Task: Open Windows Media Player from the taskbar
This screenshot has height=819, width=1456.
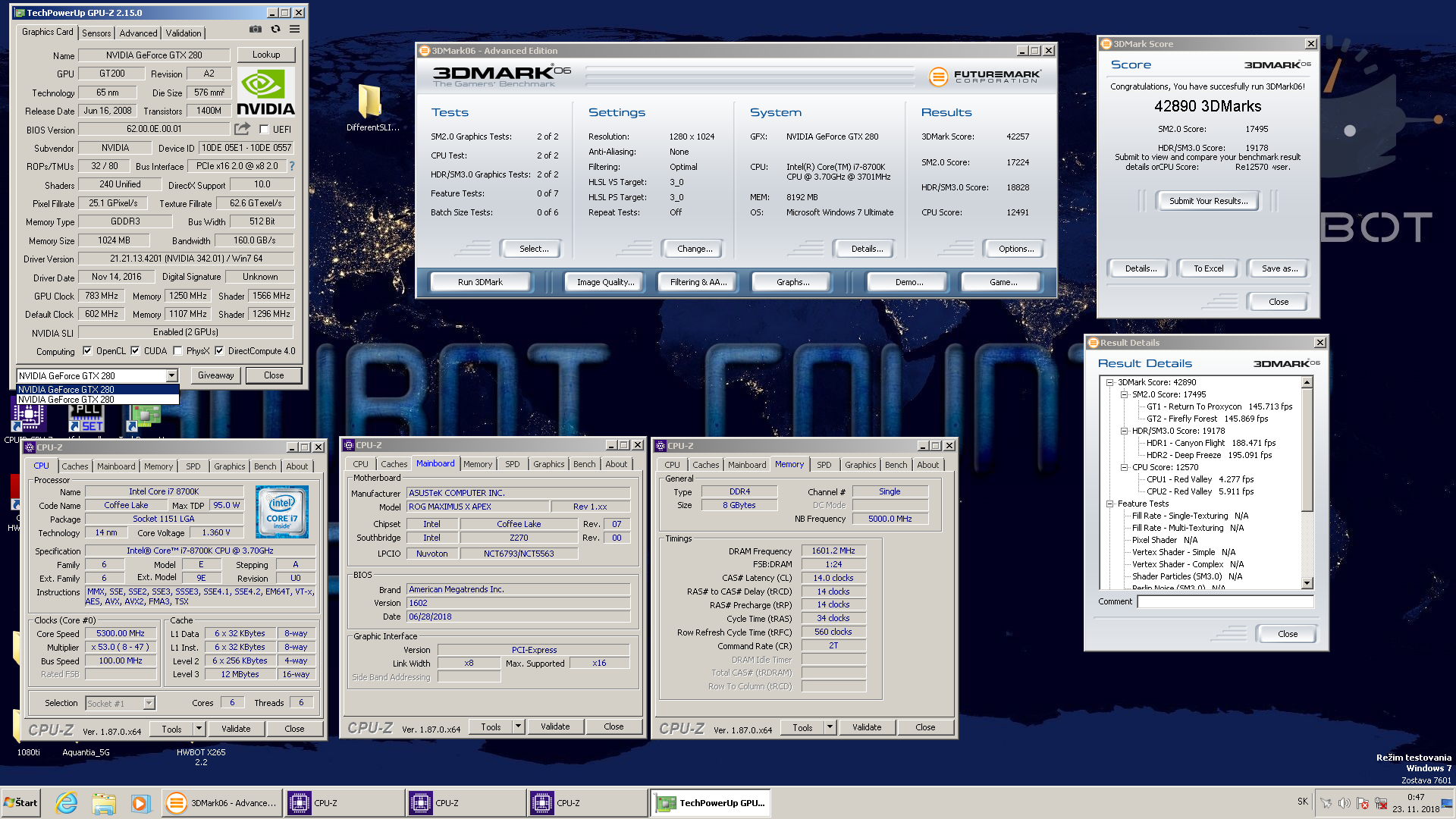Action: pyautogui.click(x=140, y=802)
